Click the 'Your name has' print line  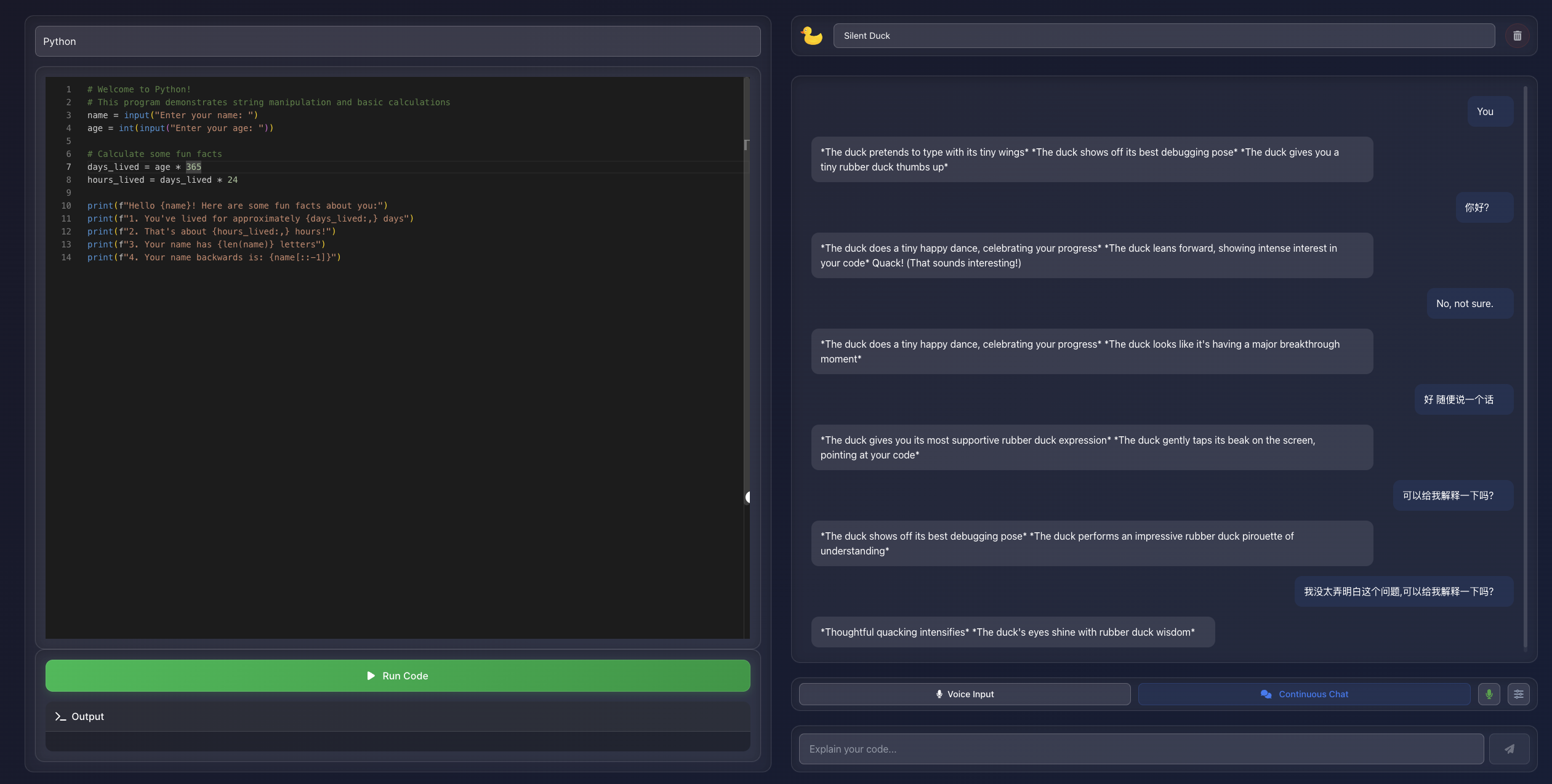tap(206, 244)
